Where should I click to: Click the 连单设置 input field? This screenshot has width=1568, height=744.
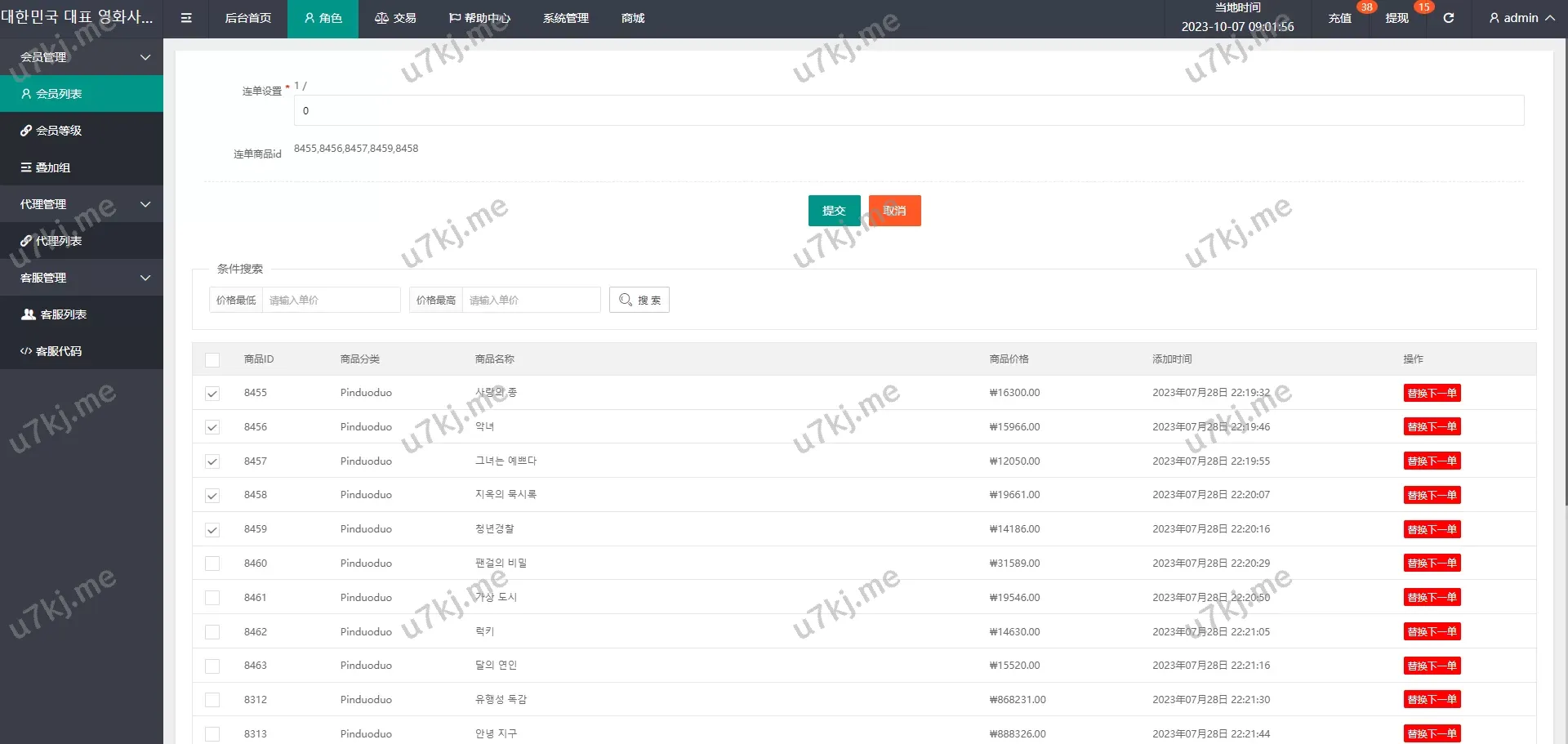click(908, 111)
